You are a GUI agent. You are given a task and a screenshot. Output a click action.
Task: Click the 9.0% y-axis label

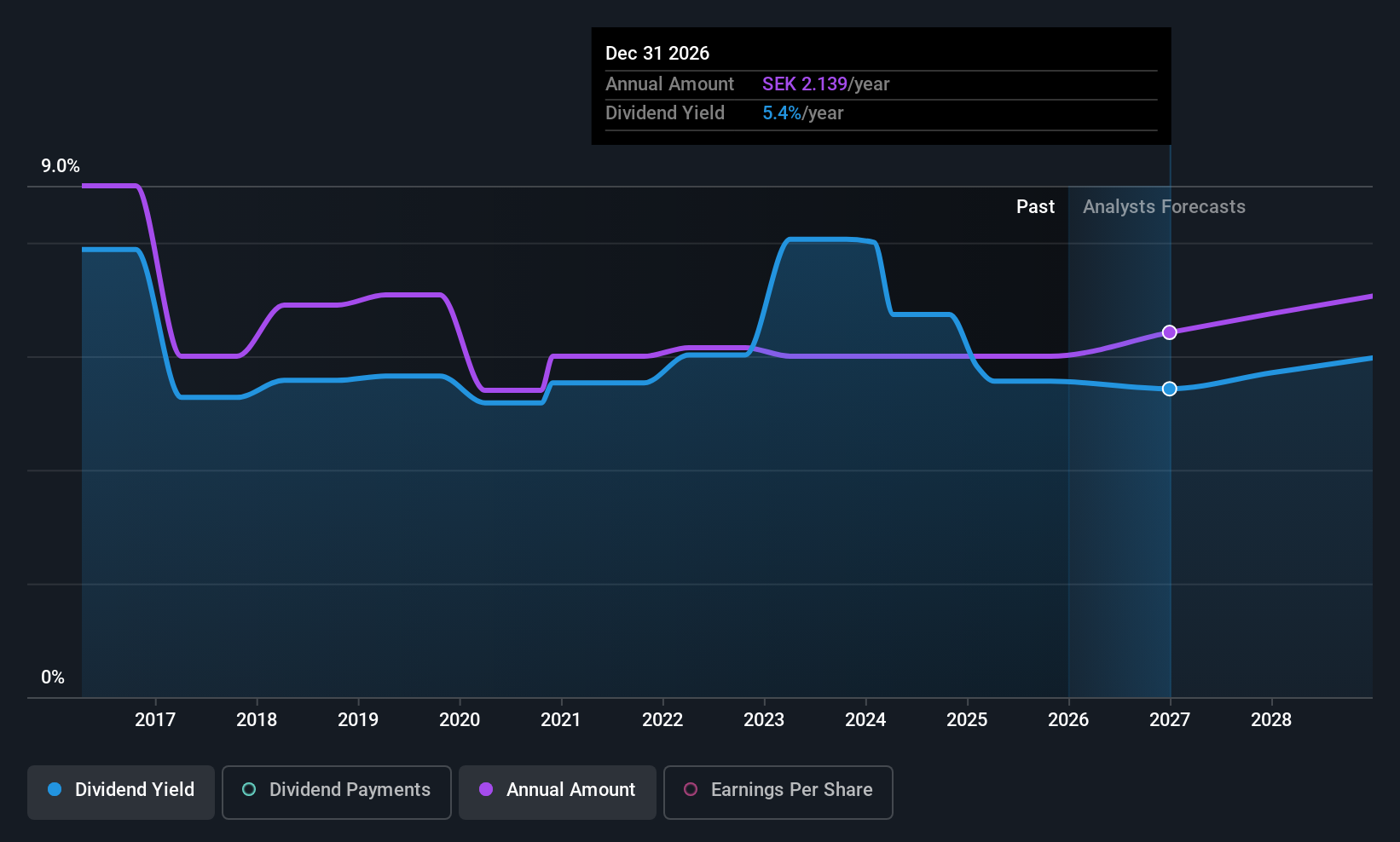[61, 166]
